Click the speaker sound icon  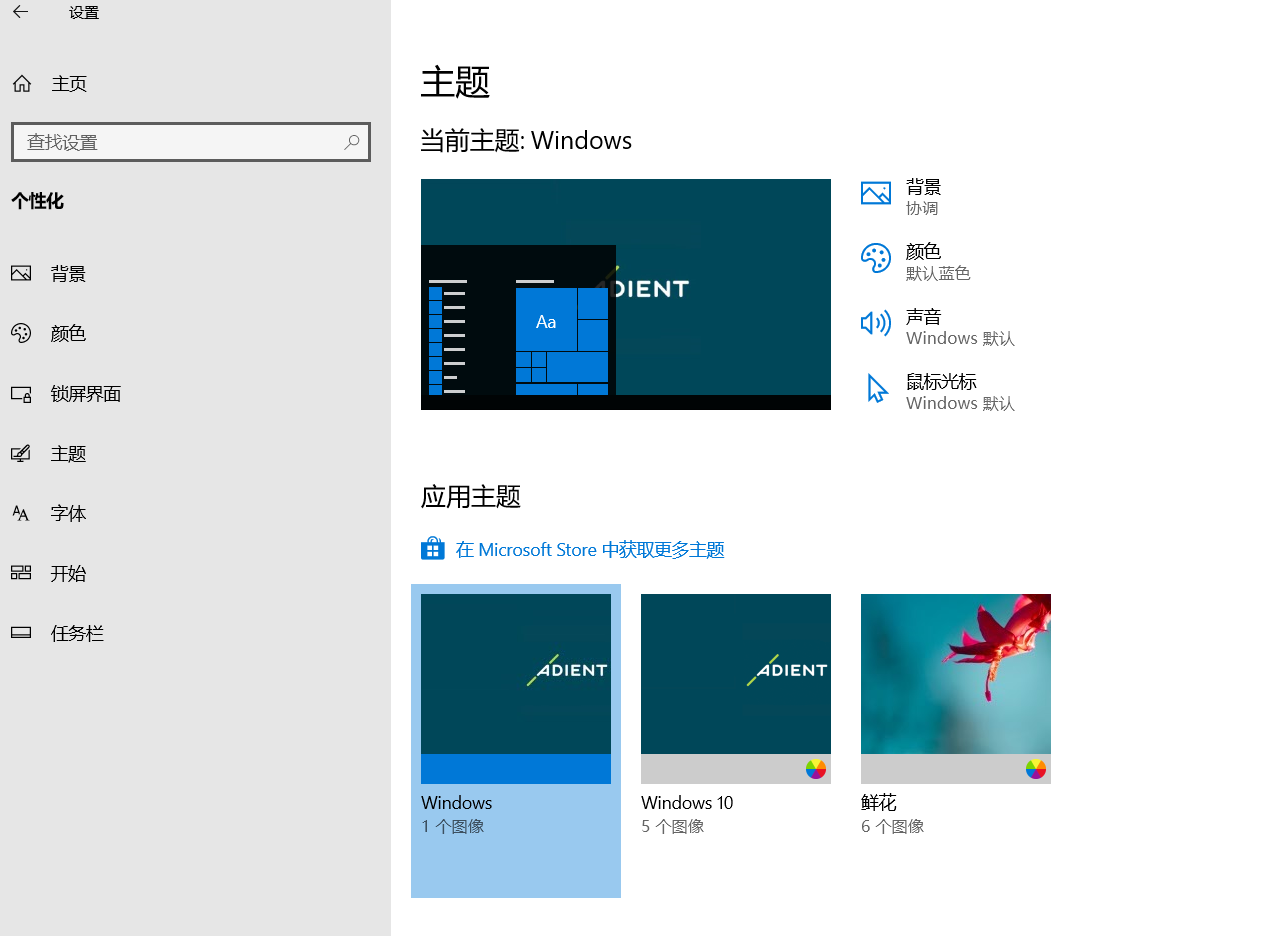876,323
